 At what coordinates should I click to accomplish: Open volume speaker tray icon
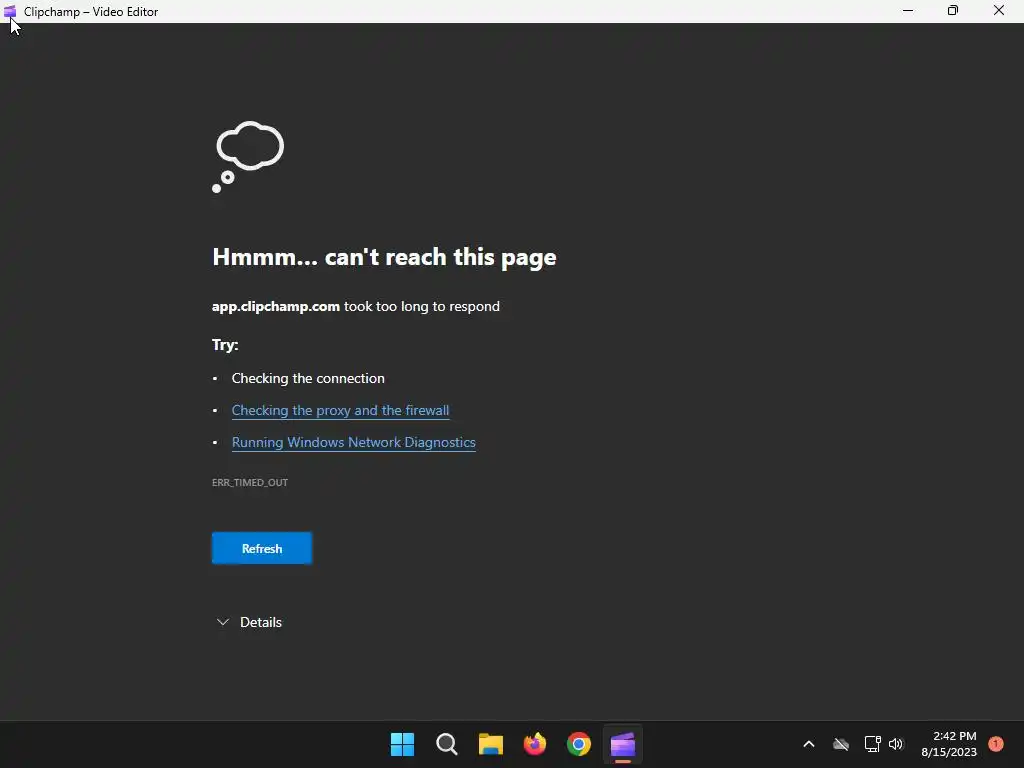tap(896, 744)
